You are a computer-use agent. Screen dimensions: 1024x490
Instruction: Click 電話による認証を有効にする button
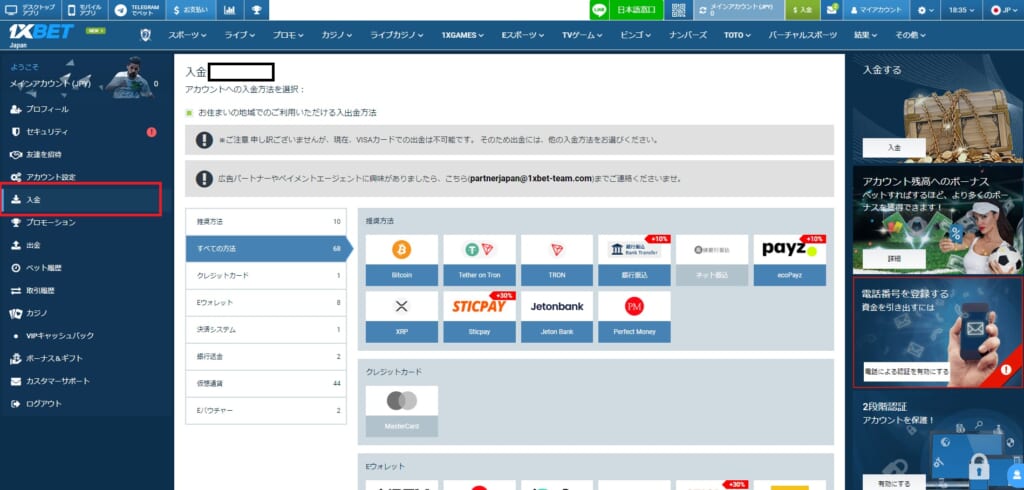(x=906, y=371)
